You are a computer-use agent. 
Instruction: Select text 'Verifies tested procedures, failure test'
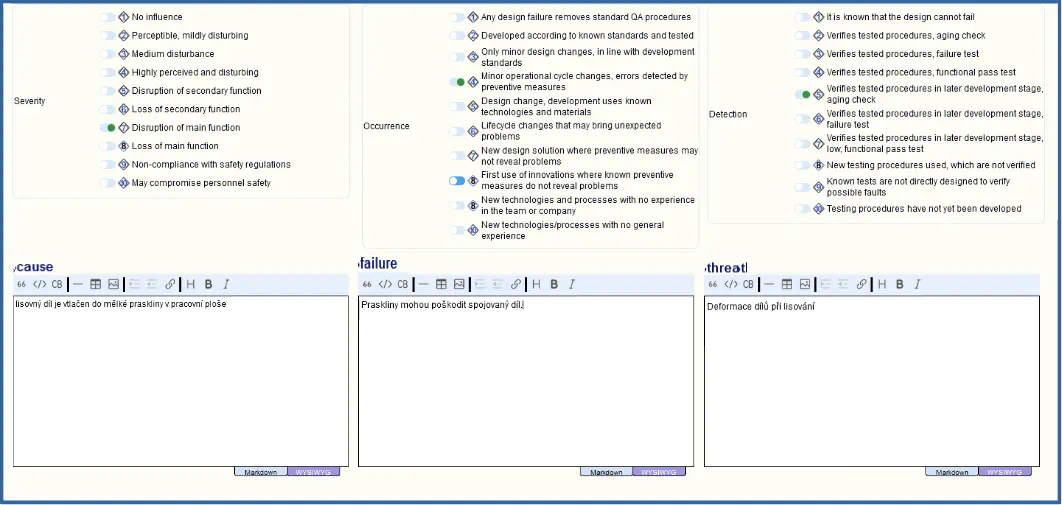tap(903, 54)
